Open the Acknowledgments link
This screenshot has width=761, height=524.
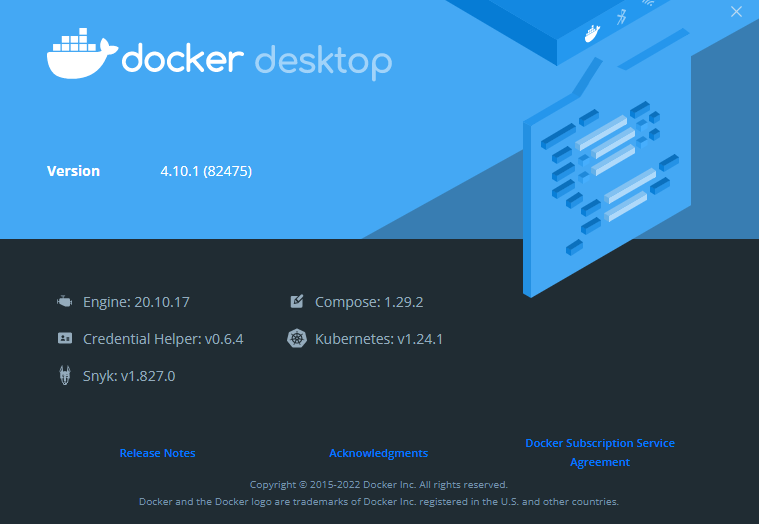(x=379, y=453)
